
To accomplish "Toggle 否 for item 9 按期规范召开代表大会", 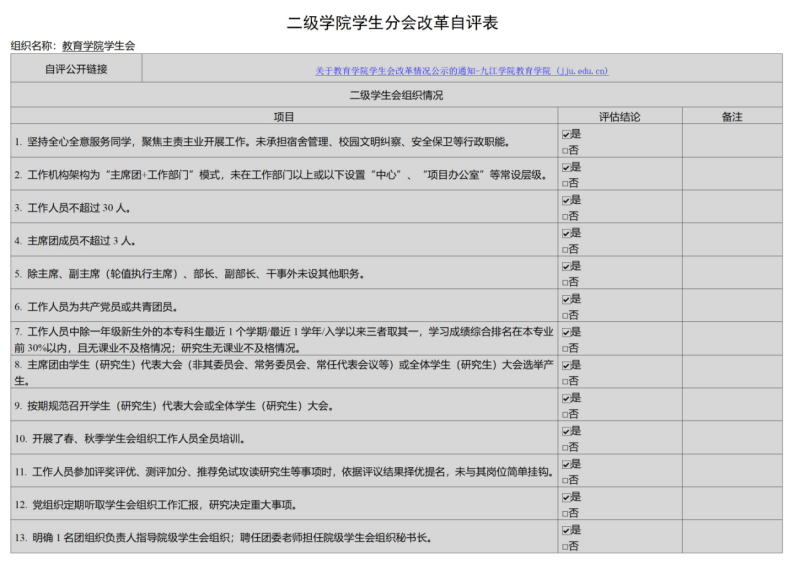I will tap(565, 415).
